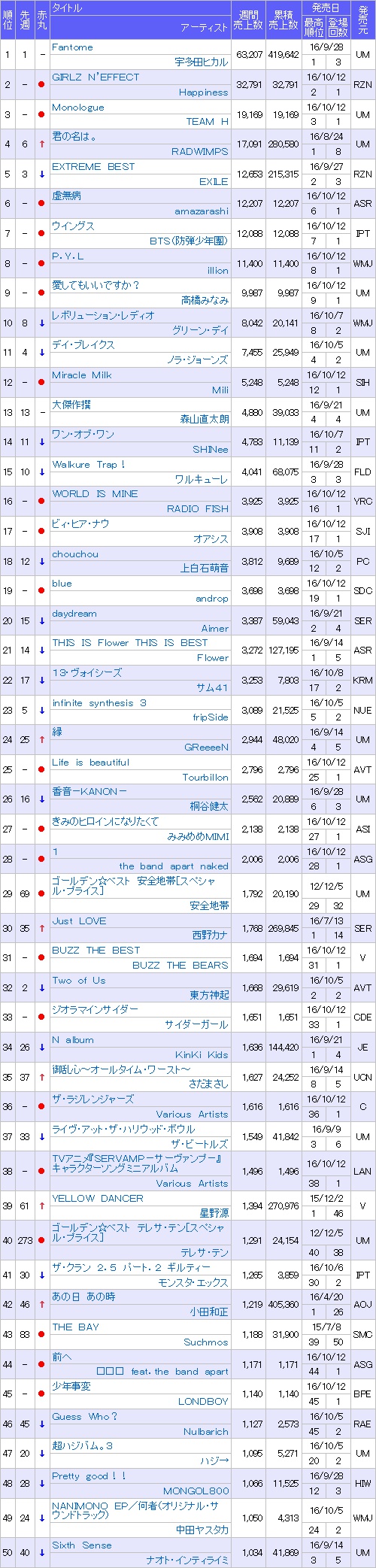
Task: Click the red dot beside GIRLZ N' EFFECT
Action: click(41, 84)
